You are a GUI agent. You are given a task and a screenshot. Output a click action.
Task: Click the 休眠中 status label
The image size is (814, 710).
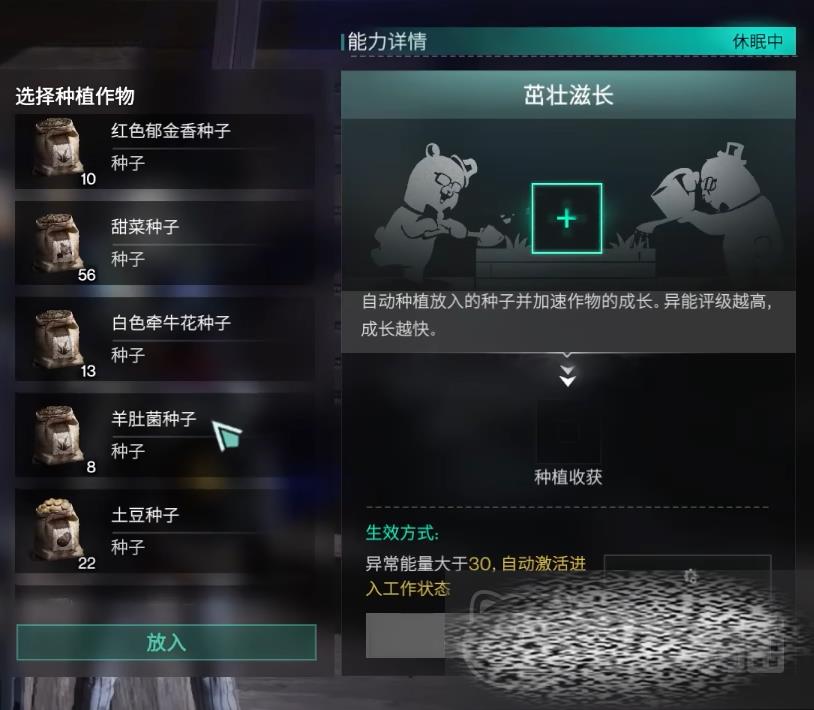(757, 42)
